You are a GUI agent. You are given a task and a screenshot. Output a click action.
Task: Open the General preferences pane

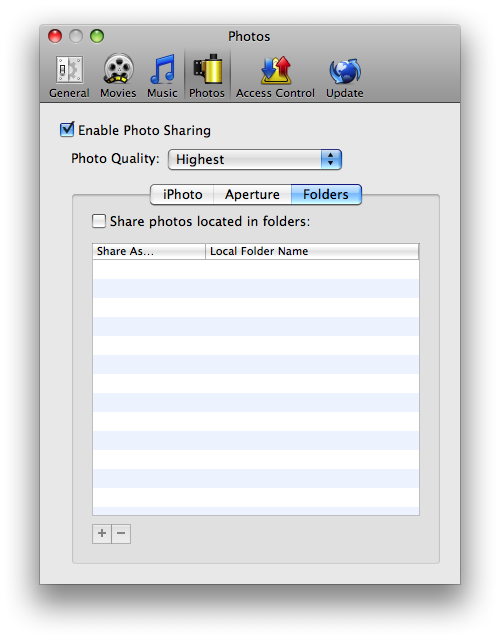click(x=69, y=76)
